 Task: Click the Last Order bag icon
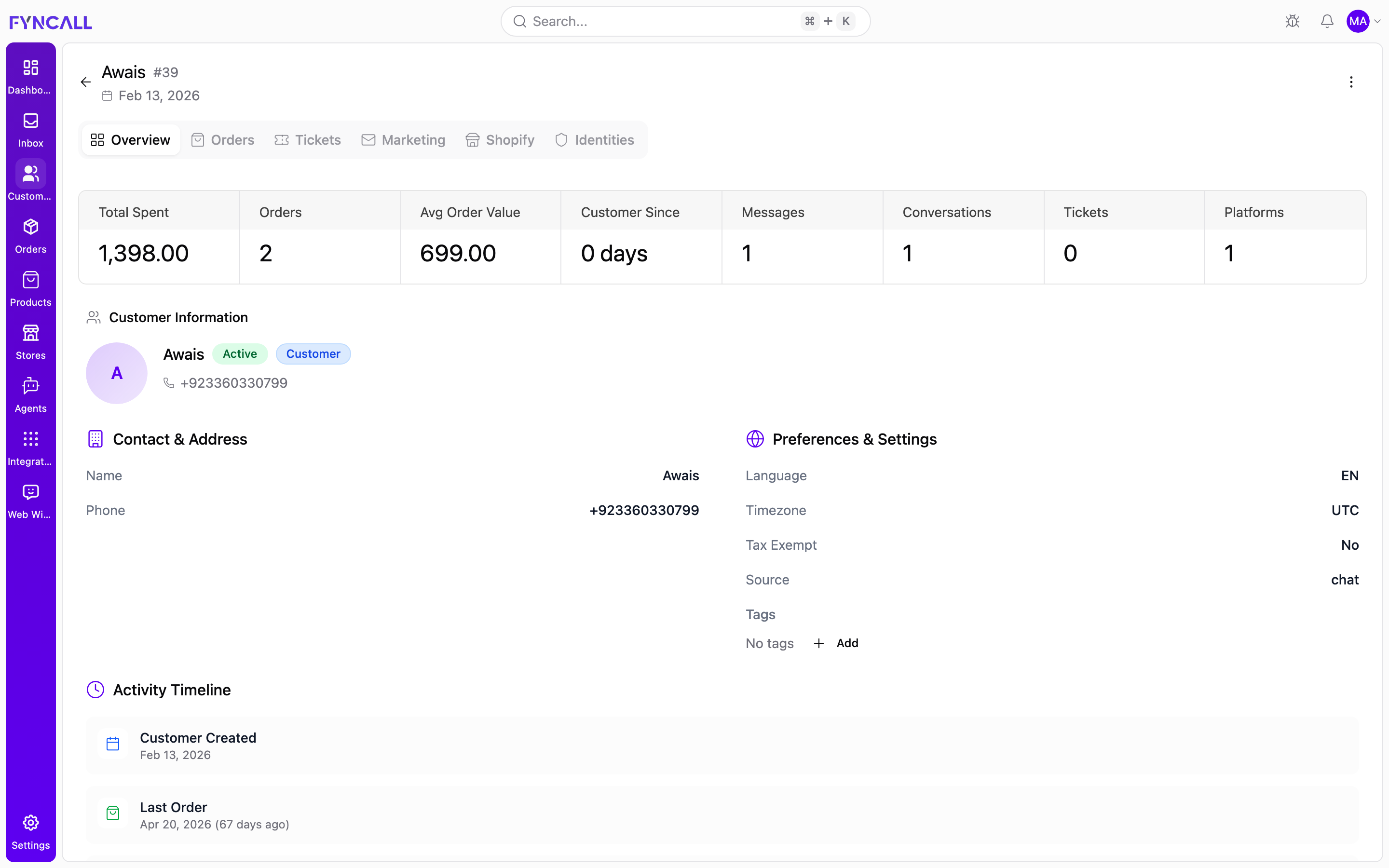tap(113, 814)
